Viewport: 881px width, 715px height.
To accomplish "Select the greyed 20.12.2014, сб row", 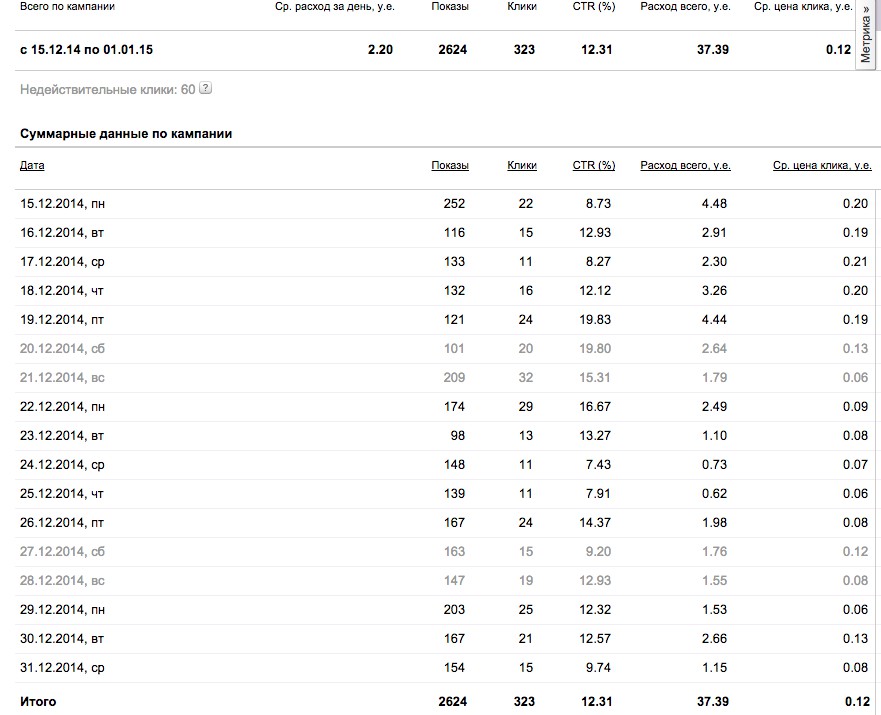I will (x=62, y=349).
